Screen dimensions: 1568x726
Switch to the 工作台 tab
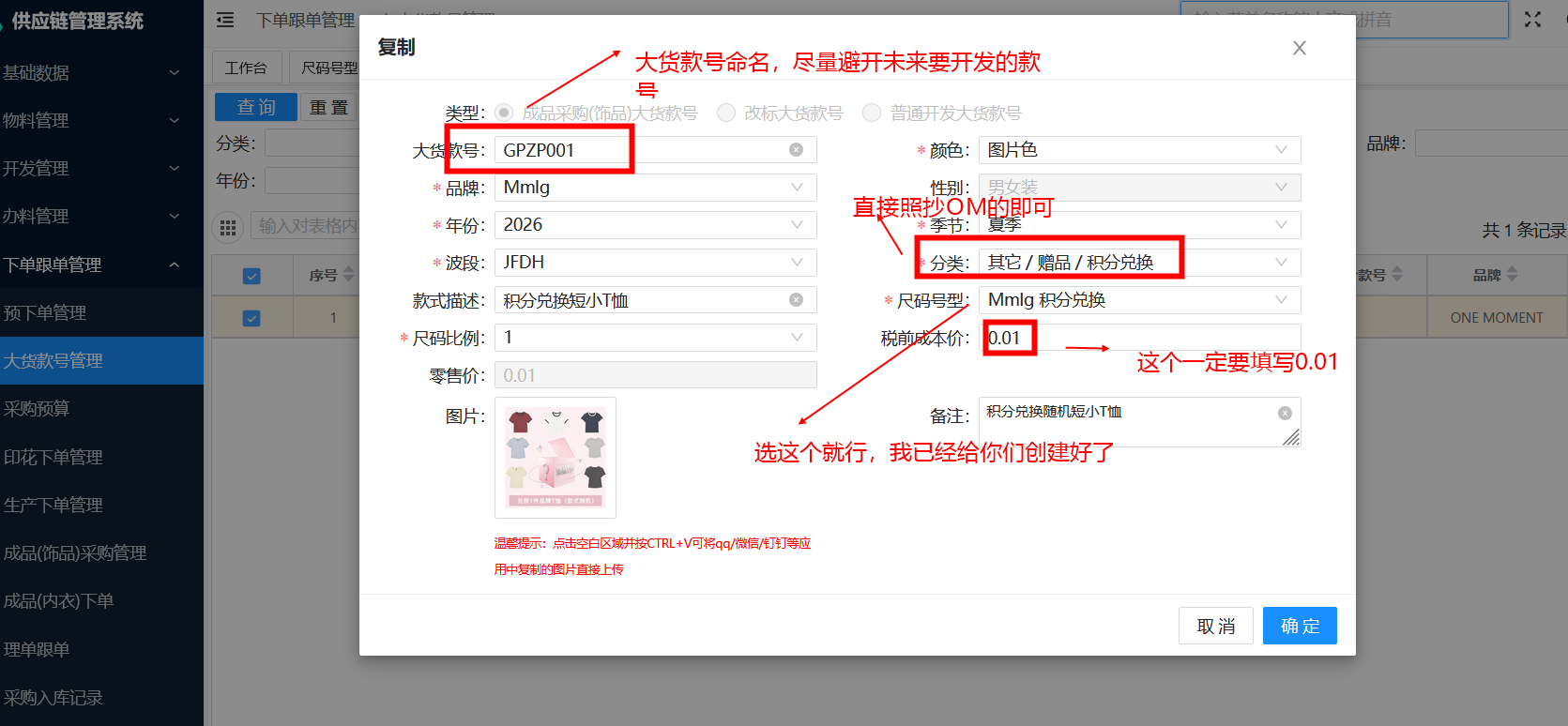pyautogui.click(x=246, y=68)
